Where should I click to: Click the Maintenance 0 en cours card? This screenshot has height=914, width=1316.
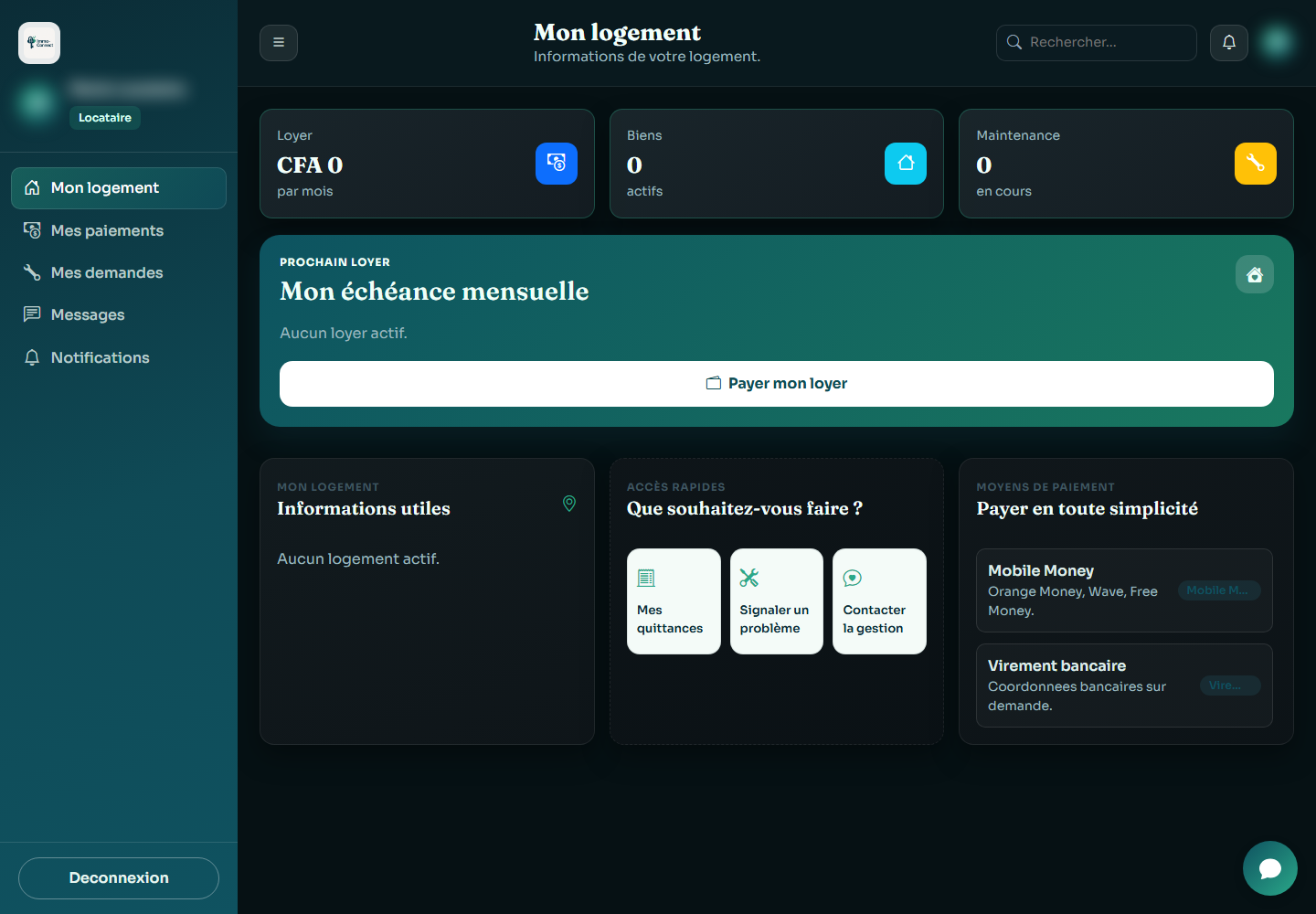point(1126,164)
